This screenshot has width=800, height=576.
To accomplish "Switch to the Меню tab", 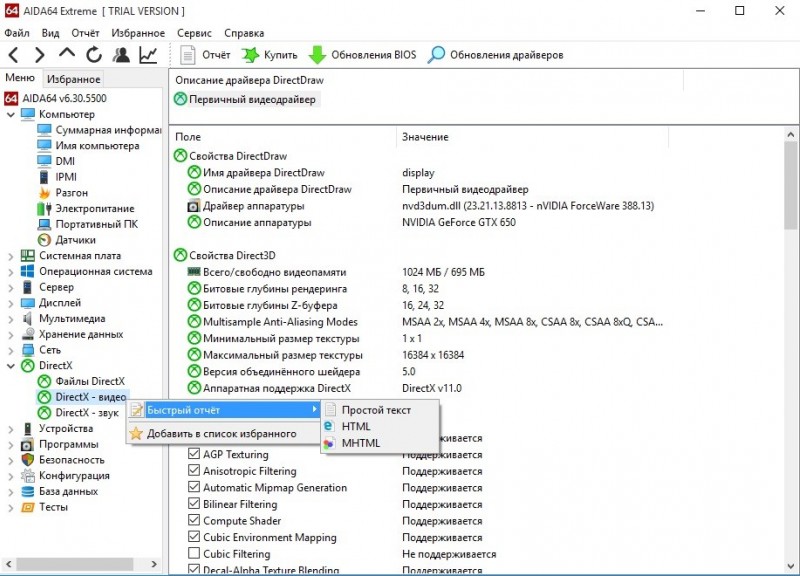I will pyautogui.click(x=20, y=78).
